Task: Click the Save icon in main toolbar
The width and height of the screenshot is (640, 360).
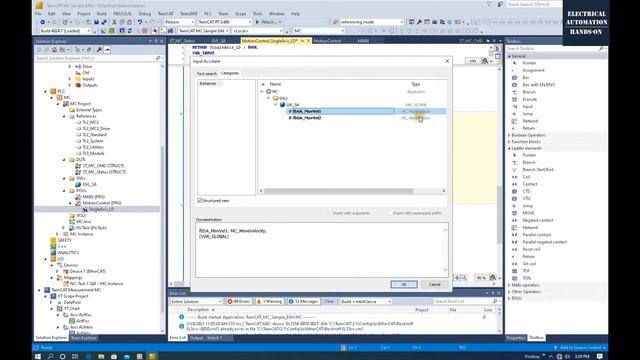Action: click(96, 22)
